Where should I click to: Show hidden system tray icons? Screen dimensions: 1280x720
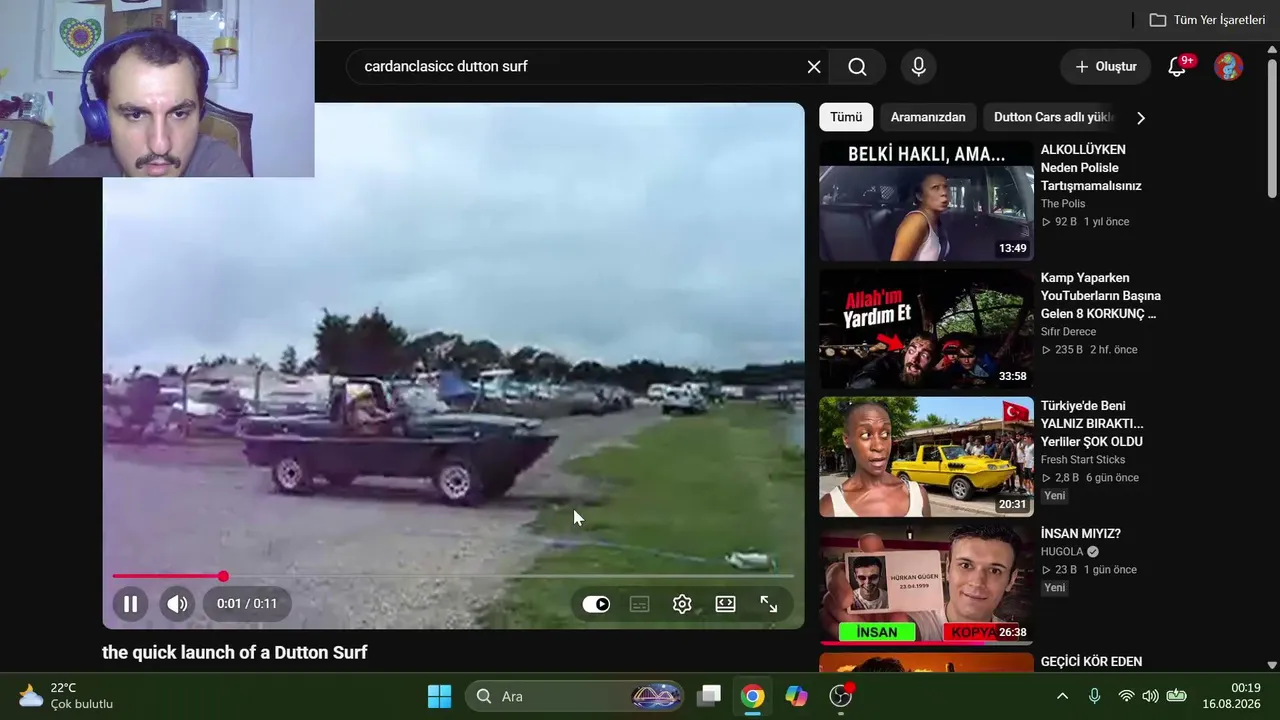[x=1062, y=696]
